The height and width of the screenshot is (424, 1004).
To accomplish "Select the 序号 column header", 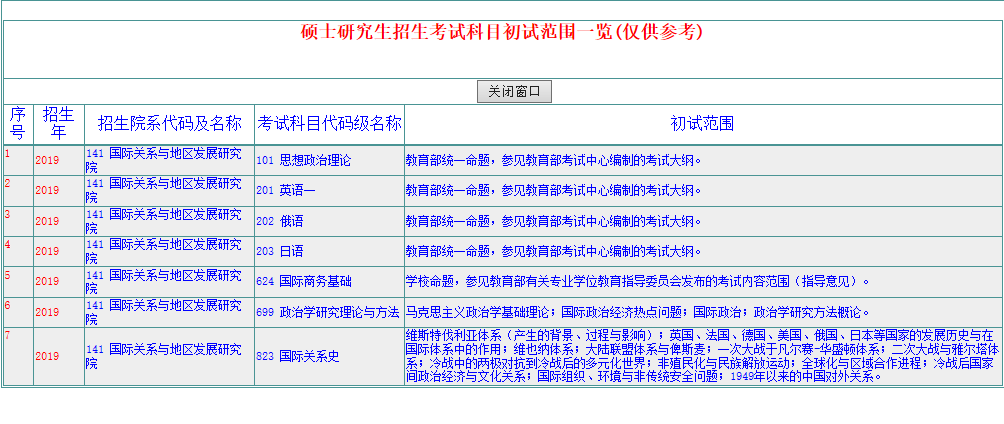I will pyautogui.click(x=18, y=124).
